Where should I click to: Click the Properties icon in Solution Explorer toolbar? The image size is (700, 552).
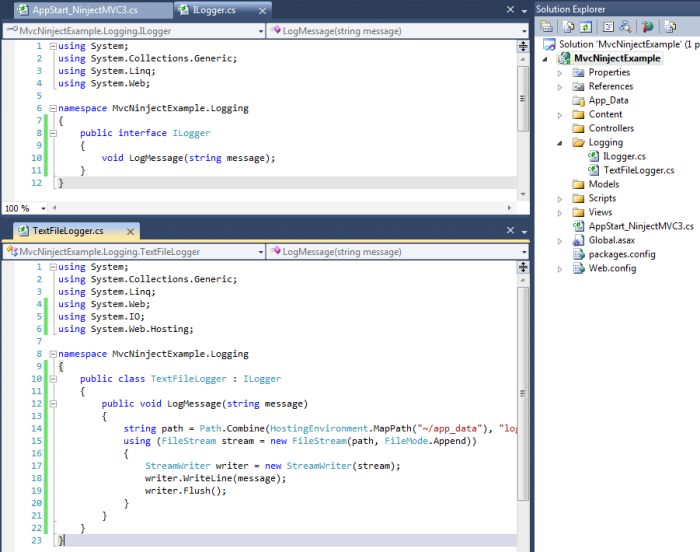tap(546, 27)
